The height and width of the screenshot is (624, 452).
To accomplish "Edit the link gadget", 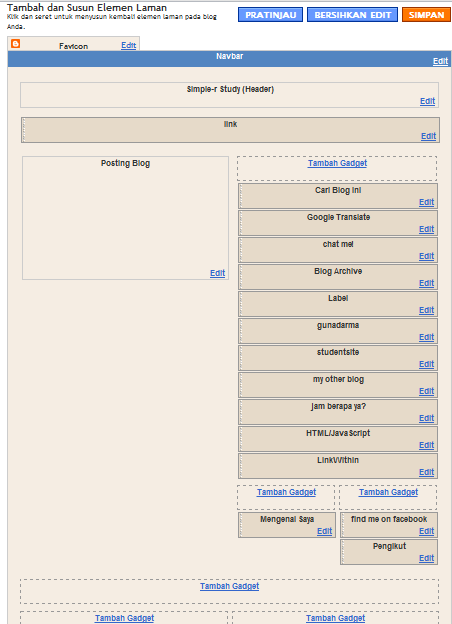I will coord(429,136).
